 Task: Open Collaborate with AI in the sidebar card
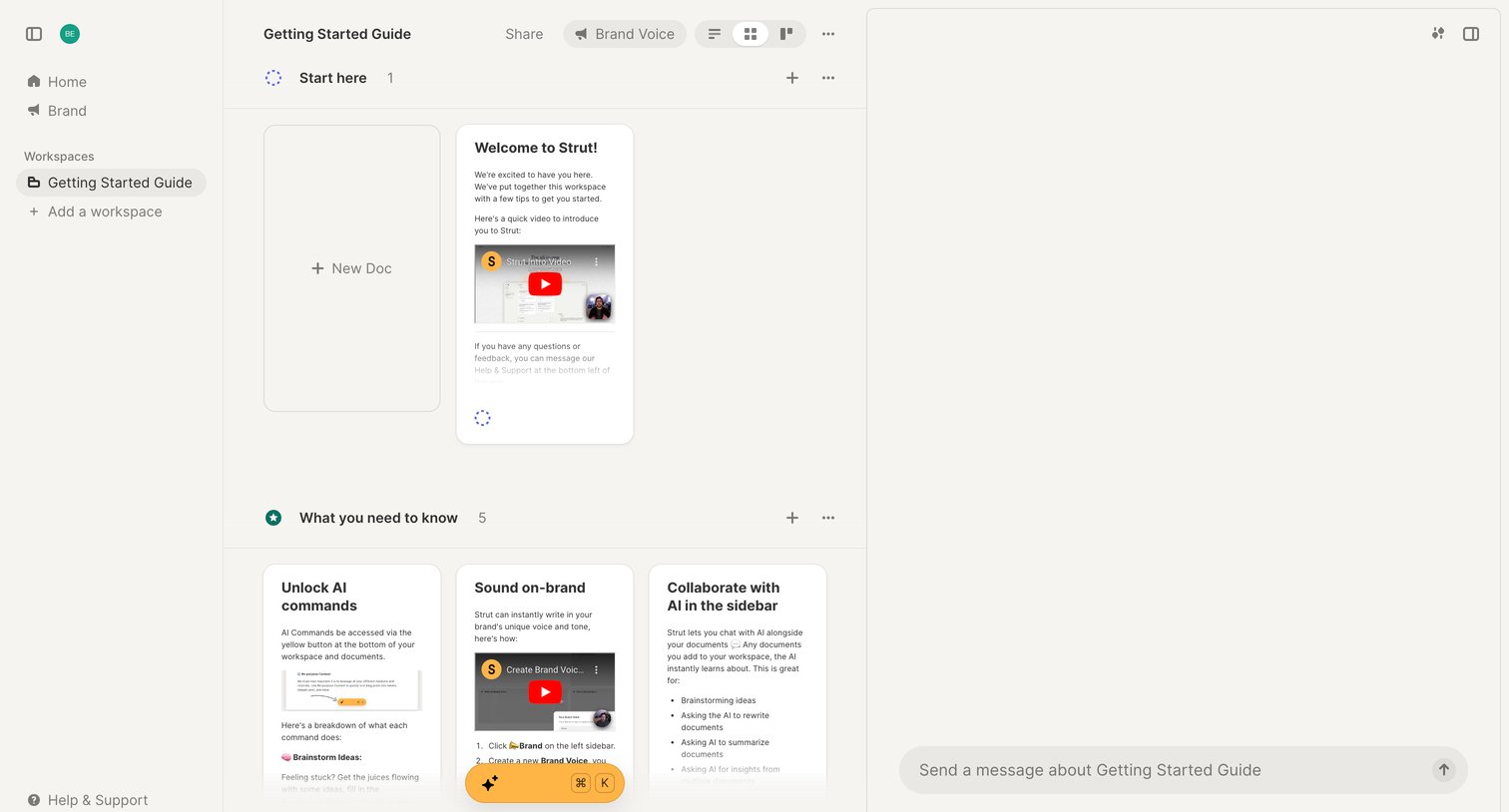[738, 683]
